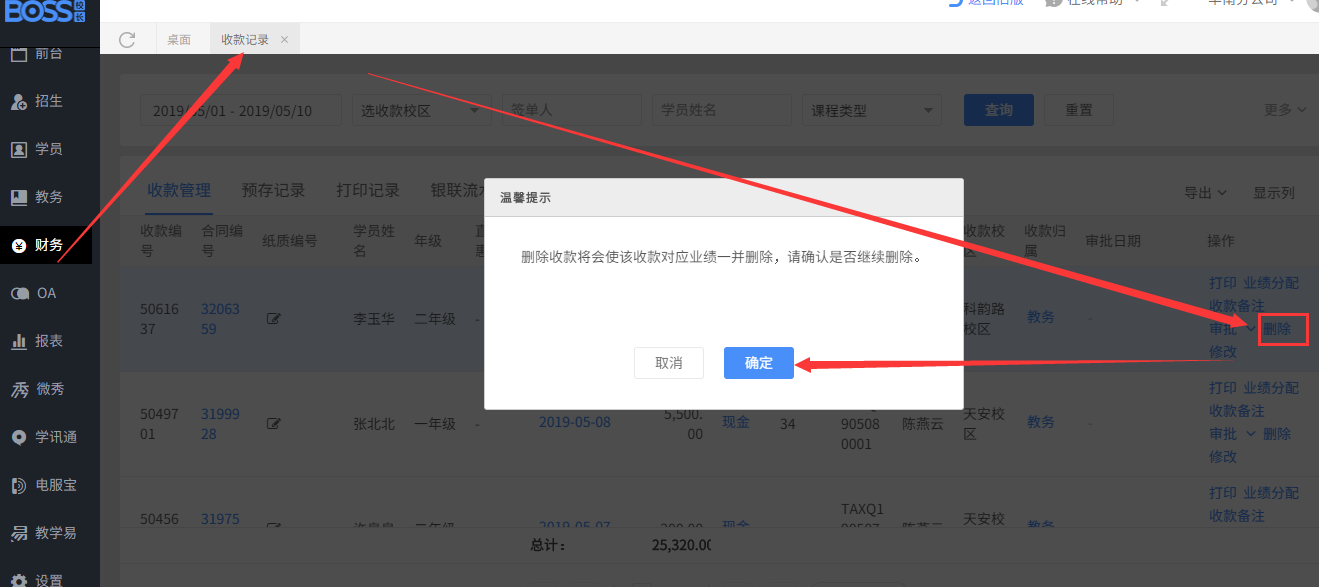Click the 2019-05-08 date link
The height and width of the screenshot is (587, 1319).
(x=575, y=422)
